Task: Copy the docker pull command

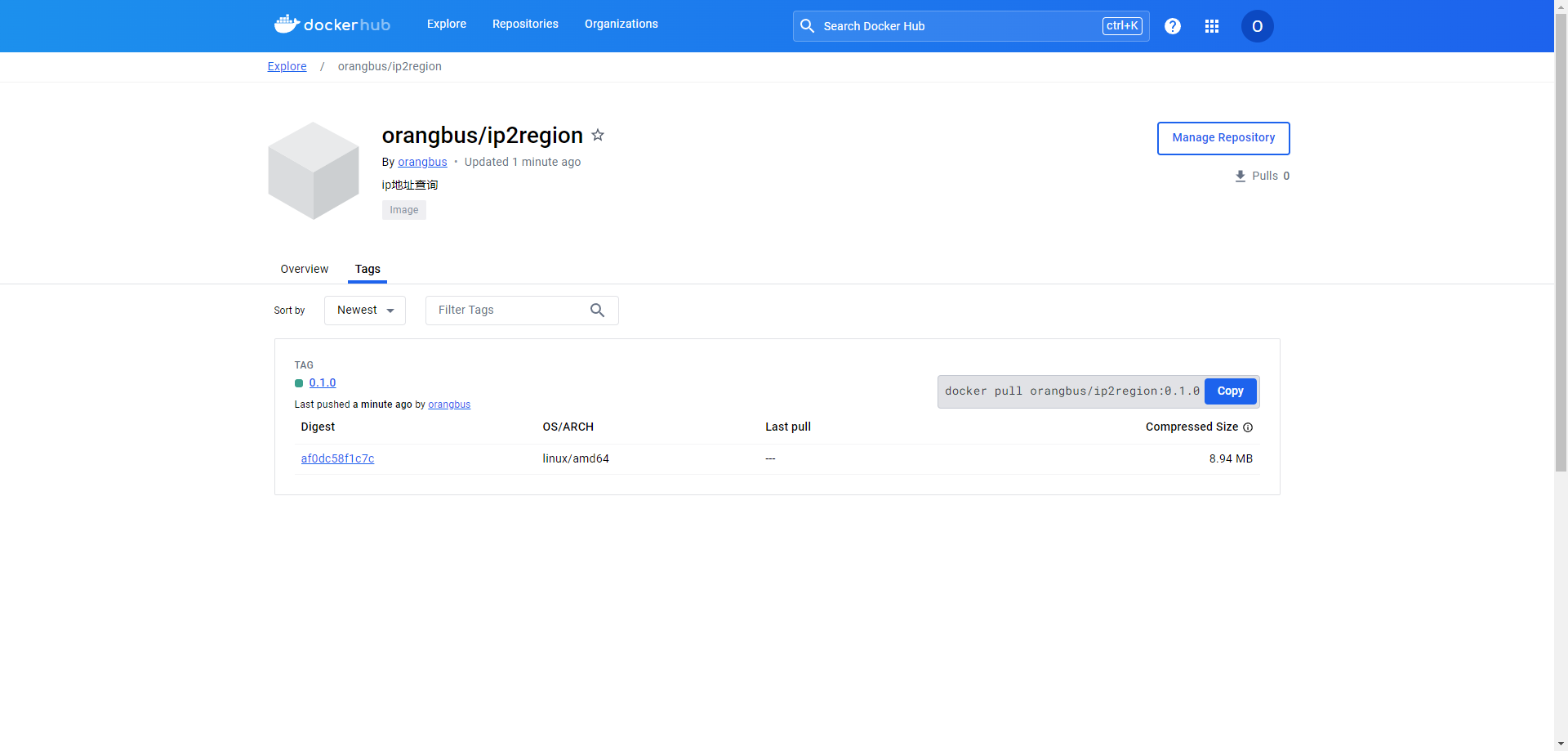Action: (1230, 391)
